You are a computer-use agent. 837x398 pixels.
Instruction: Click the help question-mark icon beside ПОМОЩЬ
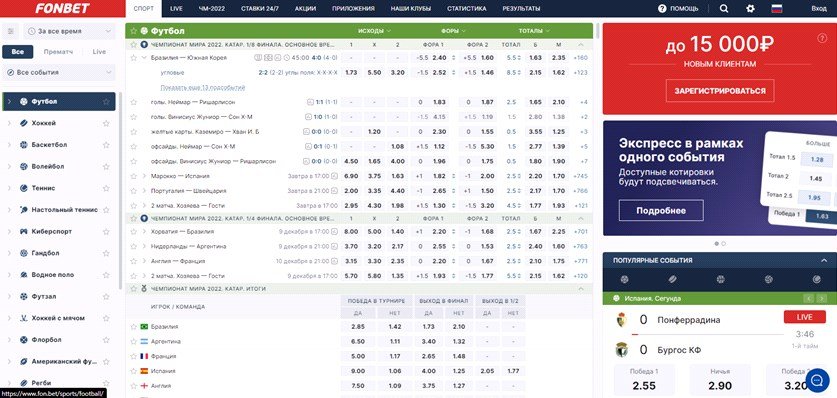tap(662, 9)
